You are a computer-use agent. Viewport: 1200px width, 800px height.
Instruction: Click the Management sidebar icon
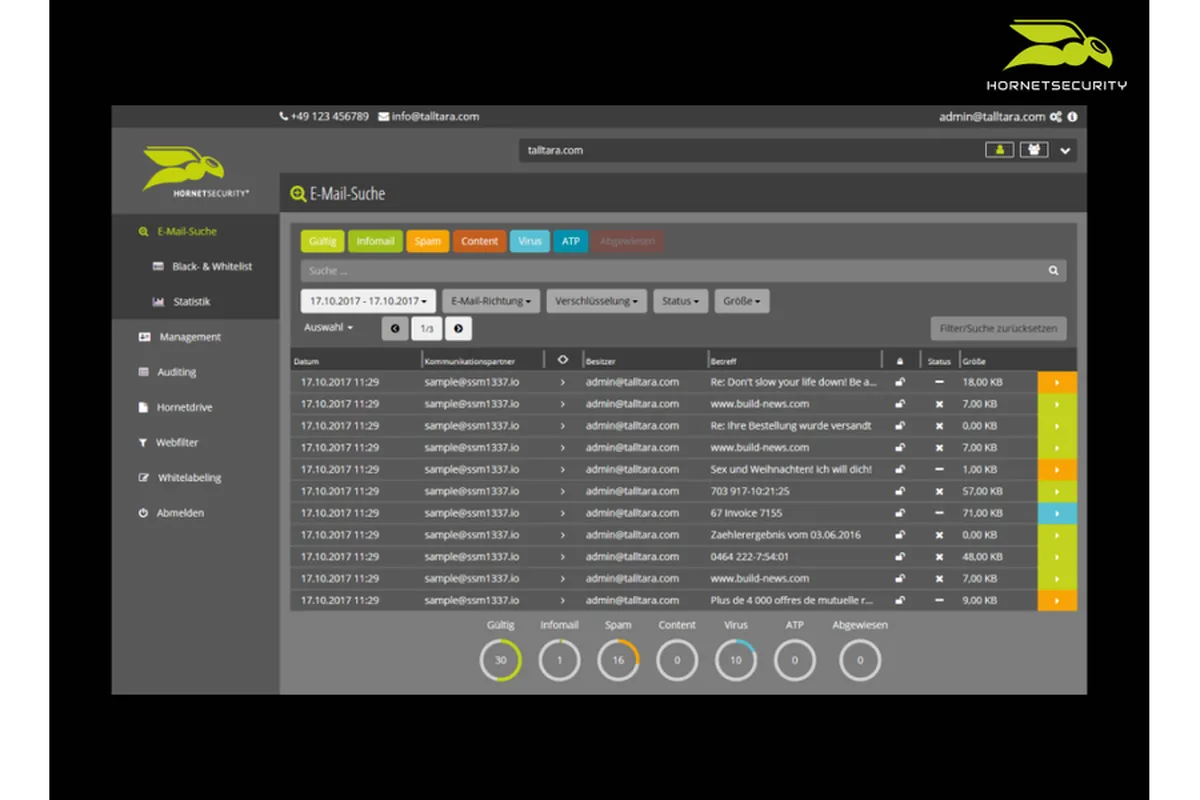(144, 337)
